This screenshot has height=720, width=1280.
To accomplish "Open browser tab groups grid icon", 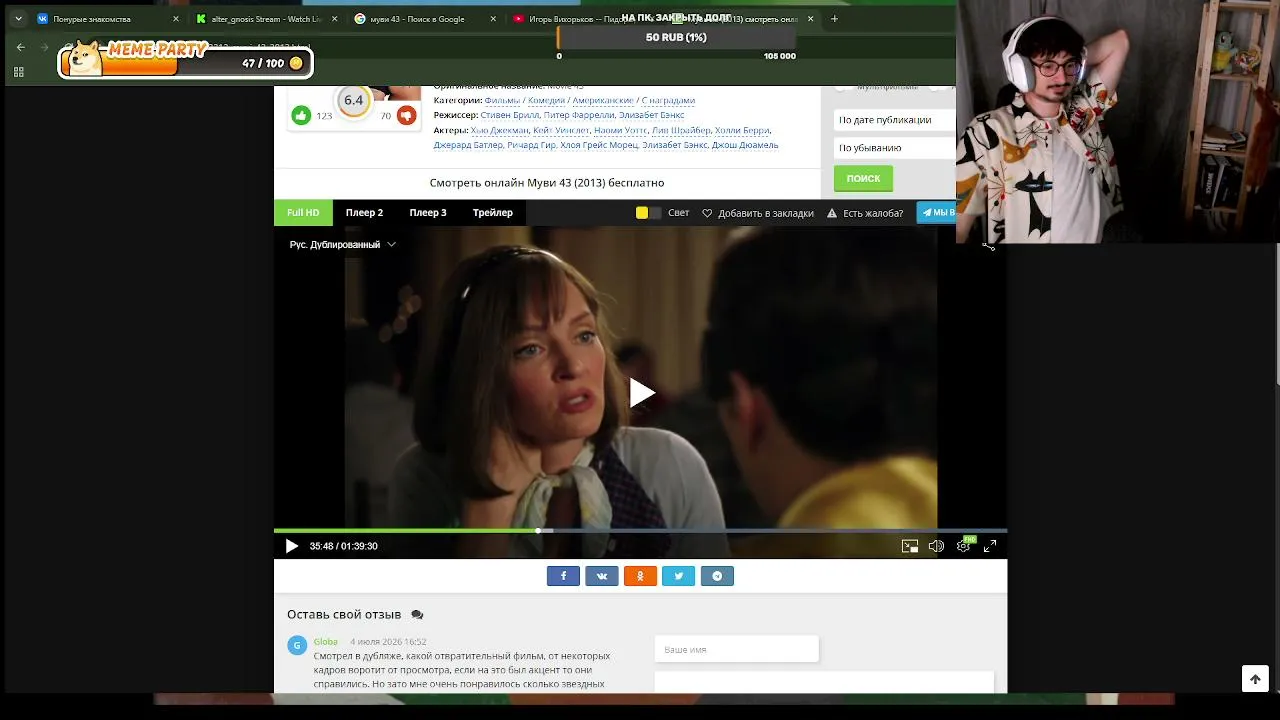I will [x=18, y=72].
